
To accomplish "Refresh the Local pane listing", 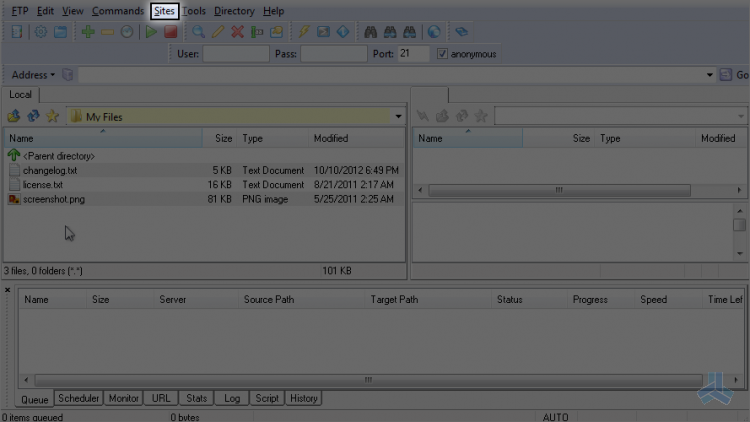I will (33, 116).
